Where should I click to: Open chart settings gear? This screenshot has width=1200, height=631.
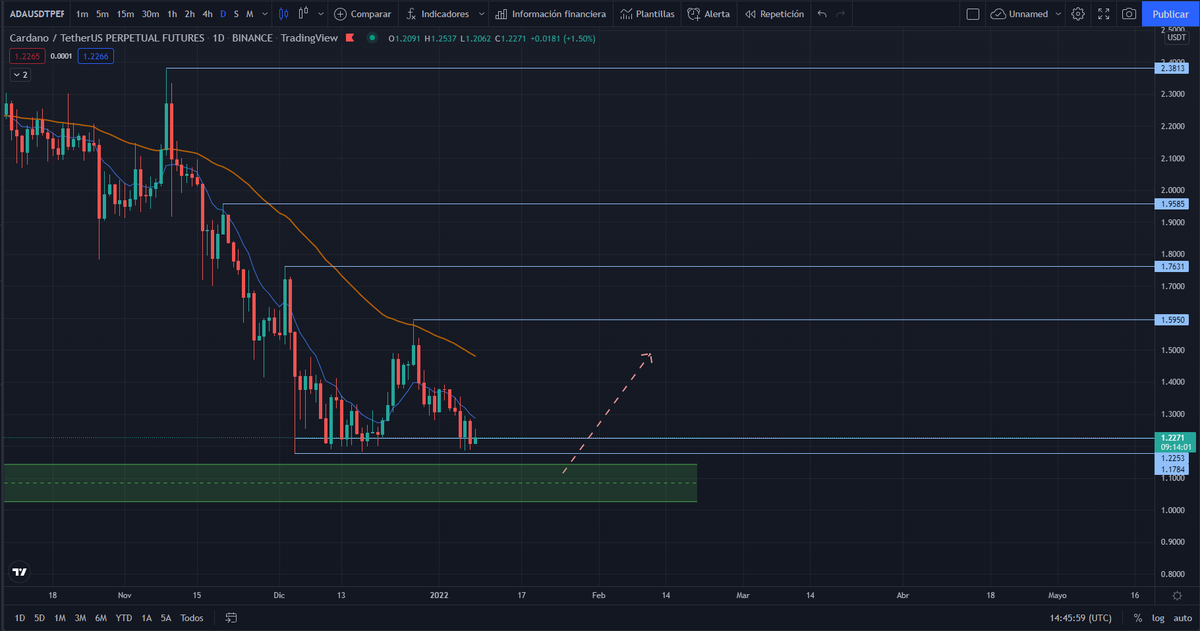1078,14
